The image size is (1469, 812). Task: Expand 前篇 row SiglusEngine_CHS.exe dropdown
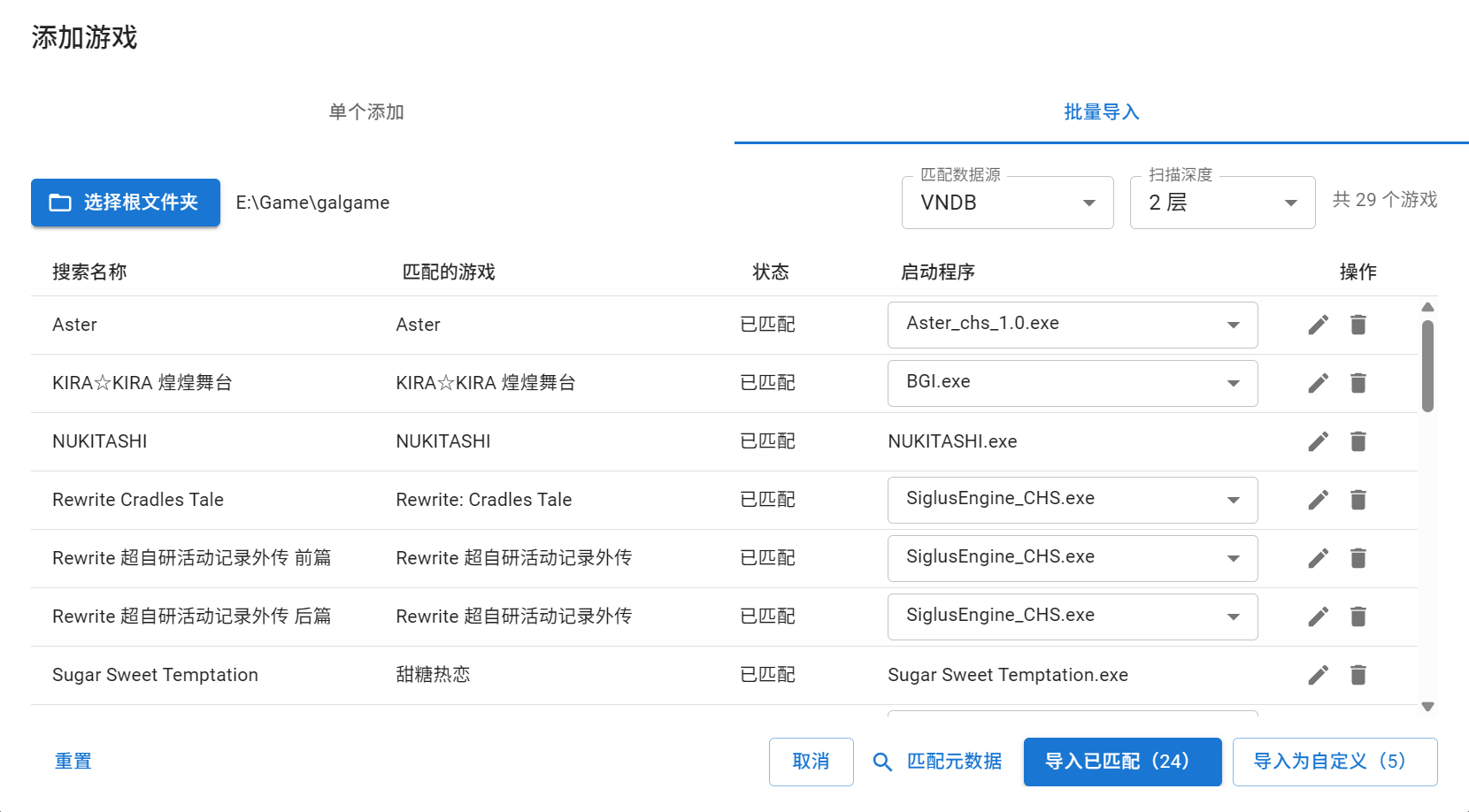point(1073,558)
